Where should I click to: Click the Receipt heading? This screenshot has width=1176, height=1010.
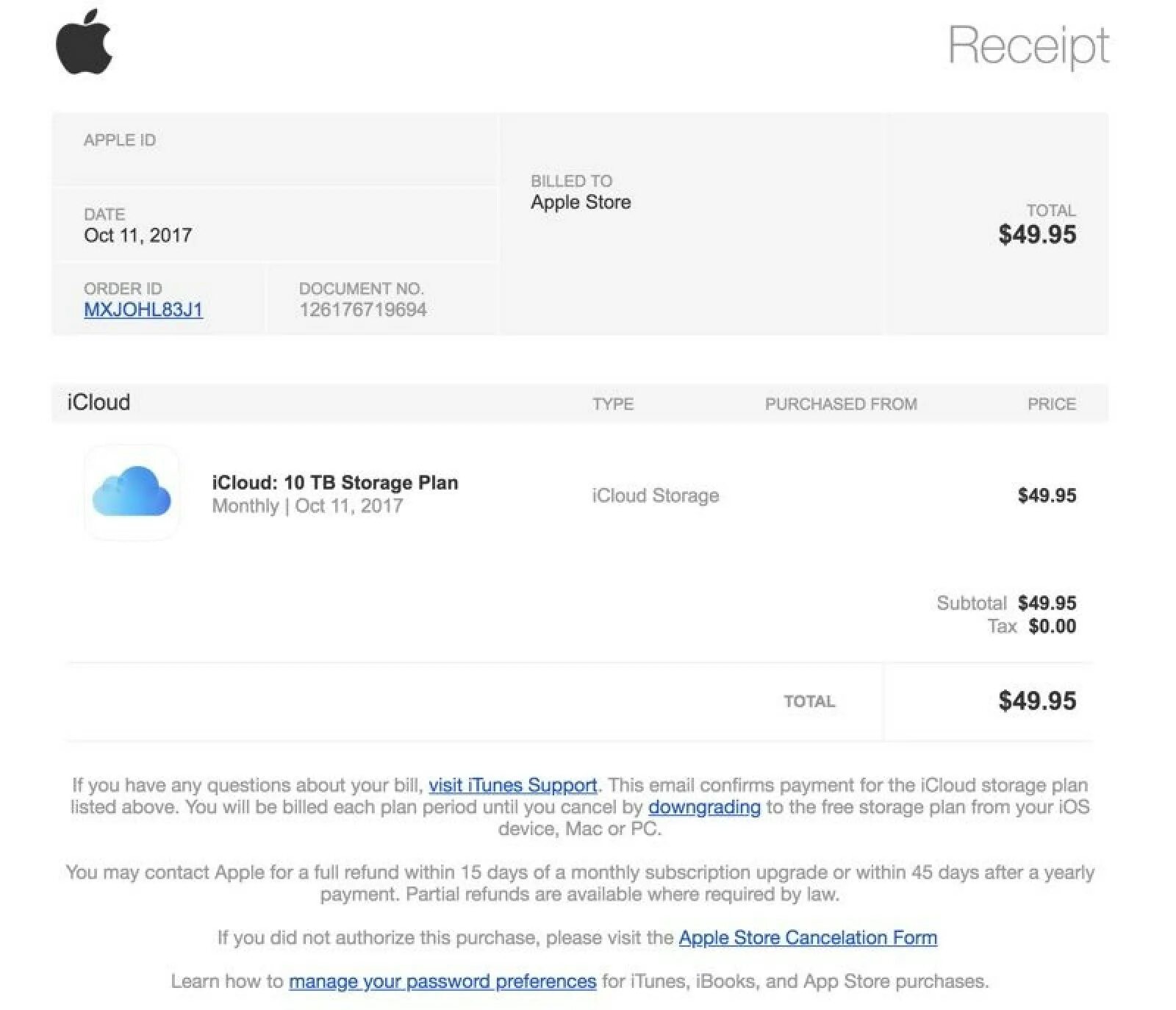pyautogui.click(x=1028, y=46)
